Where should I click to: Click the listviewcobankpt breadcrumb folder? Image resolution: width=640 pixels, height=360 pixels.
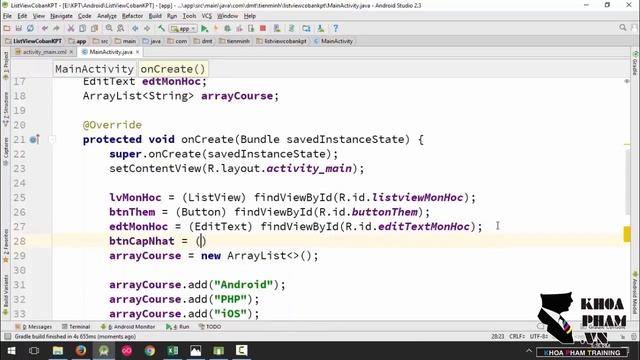coord(281,41)
